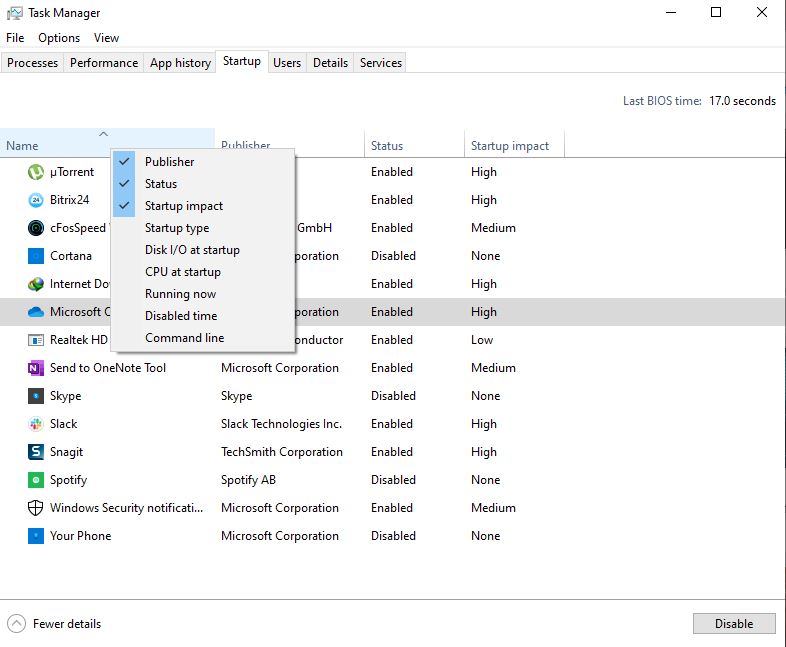This screenshot has height=647, width=786.
Task: Open the Options menu
Action: tap(59, 38)
